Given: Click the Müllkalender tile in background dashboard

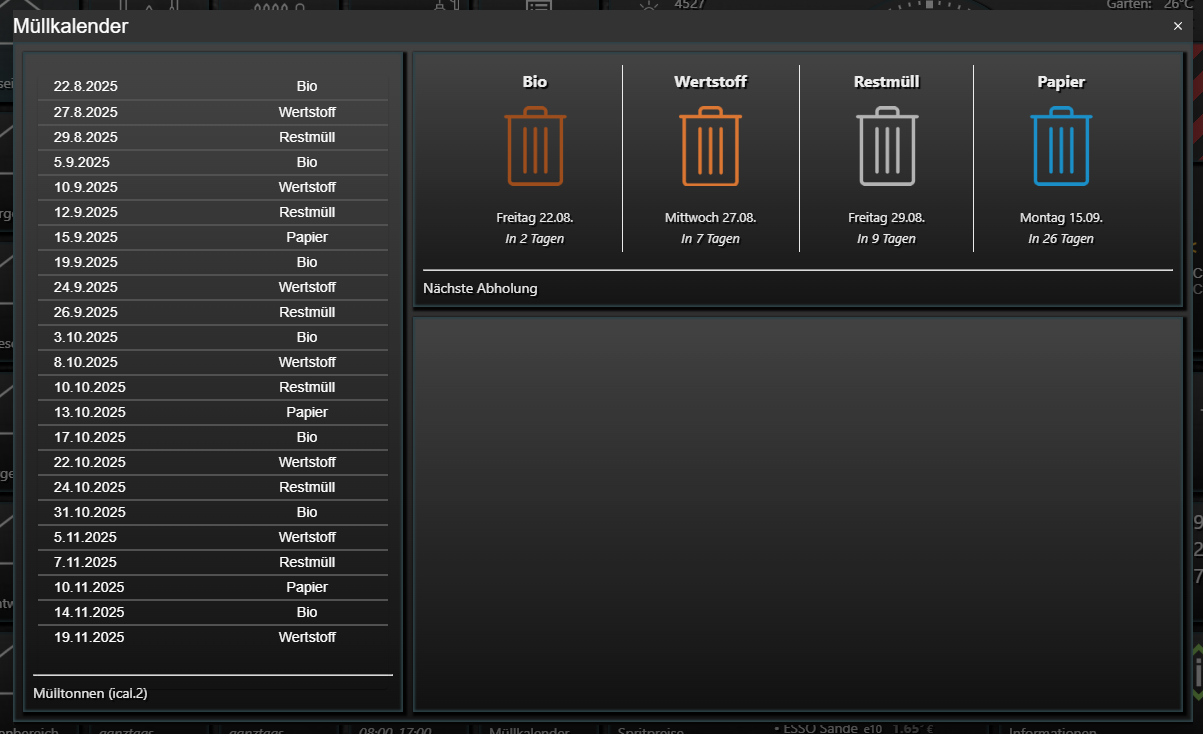Looking at the screenshot, I should (x=530, y=730).
